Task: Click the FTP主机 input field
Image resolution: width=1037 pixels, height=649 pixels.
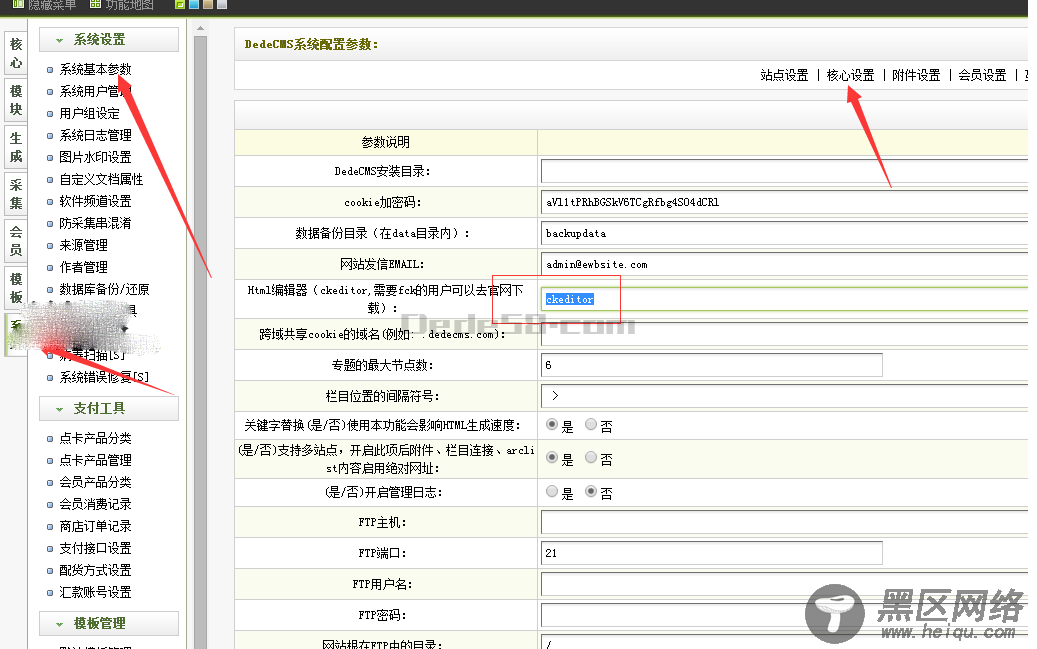Action: pos(784,523)
